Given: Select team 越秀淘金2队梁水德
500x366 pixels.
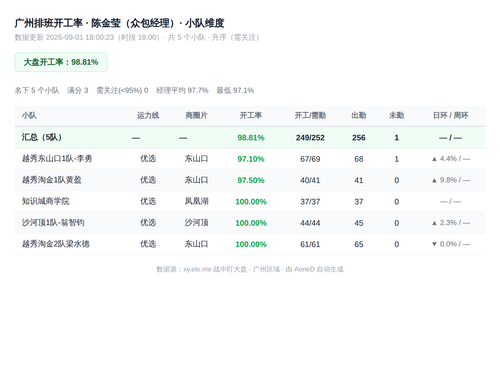Looking at the screenshot, I should coord(56,244).
